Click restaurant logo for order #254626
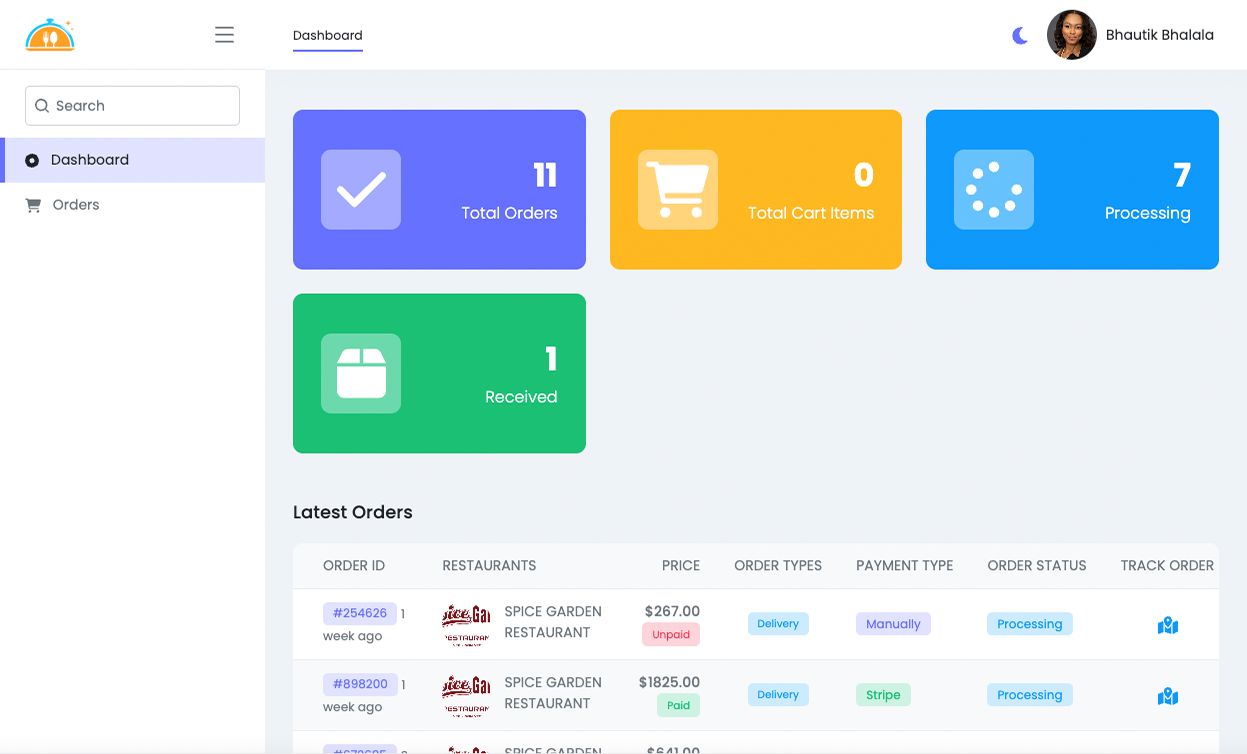This screenshot has height=754, width=1247. click(x=466, y=624)
